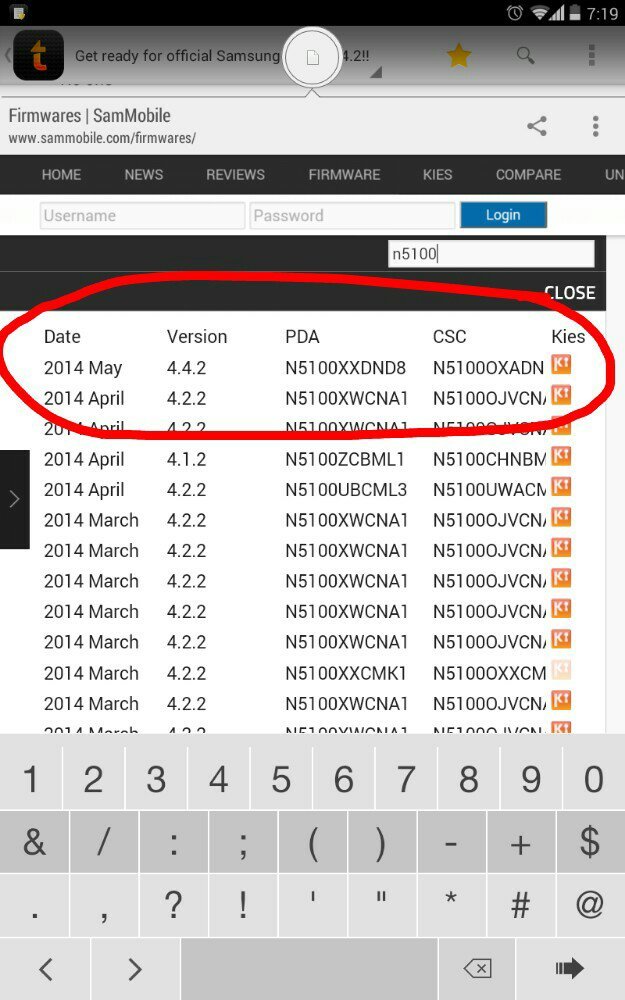Click the N5100OXADN CSC value
Viewport: 625px width, 1000px height.
(x=489, y=368)
